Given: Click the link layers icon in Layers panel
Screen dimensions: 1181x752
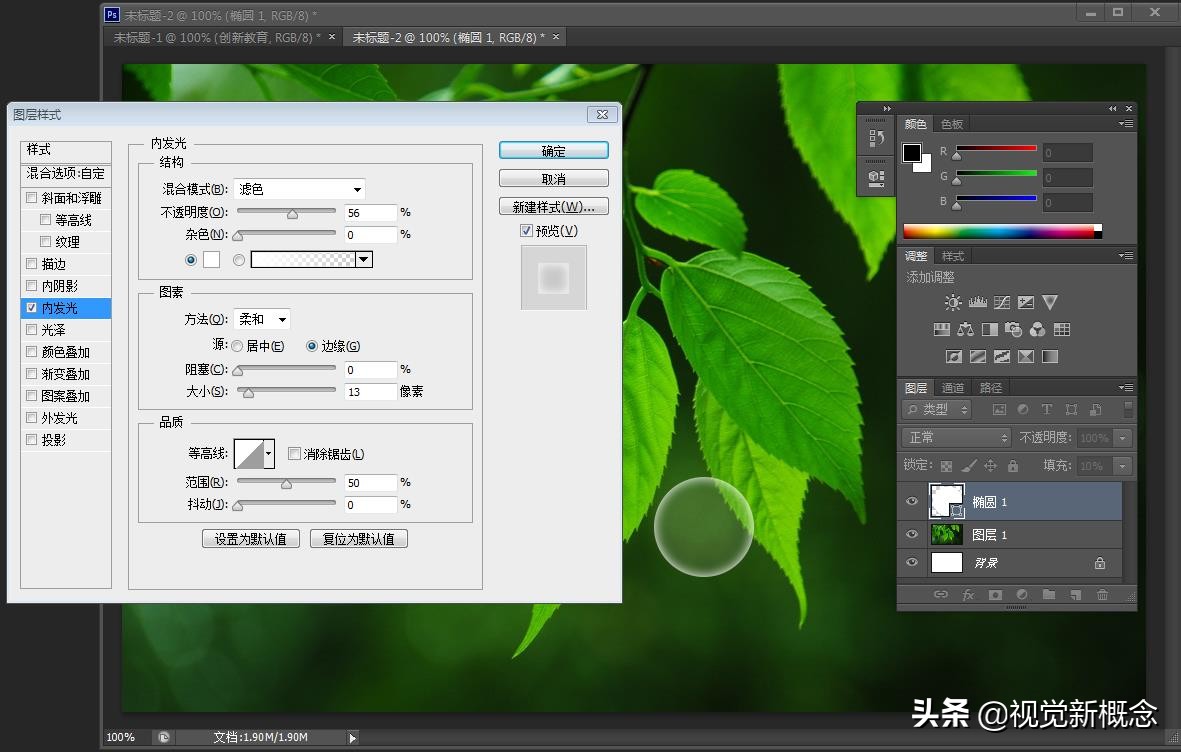Looking at the screenshot, I should [941, 595].
